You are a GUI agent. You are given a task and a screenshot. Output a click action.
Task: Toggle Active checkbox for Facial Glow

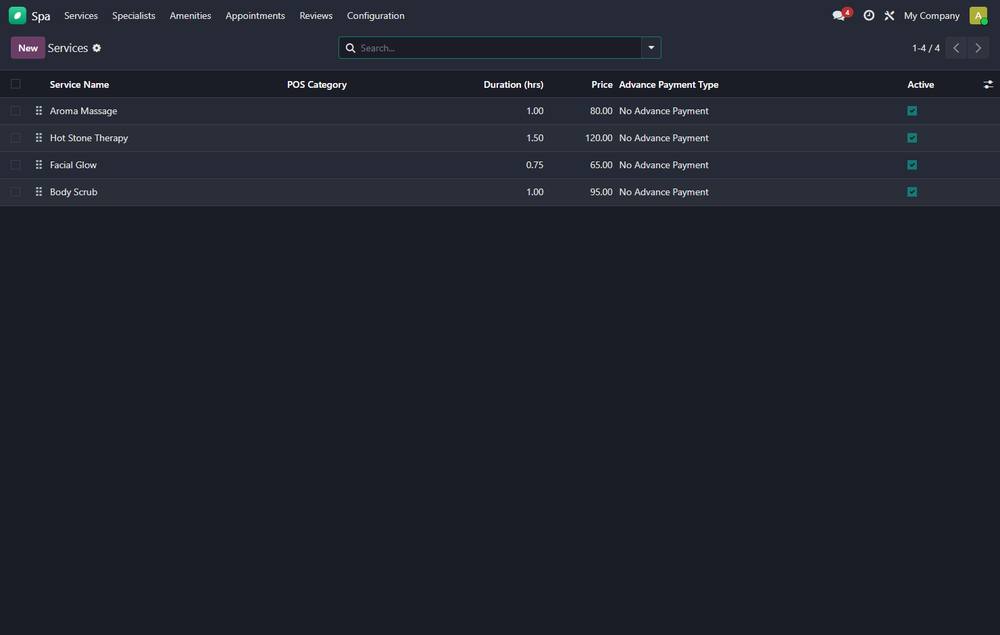[x=912, y=164]
